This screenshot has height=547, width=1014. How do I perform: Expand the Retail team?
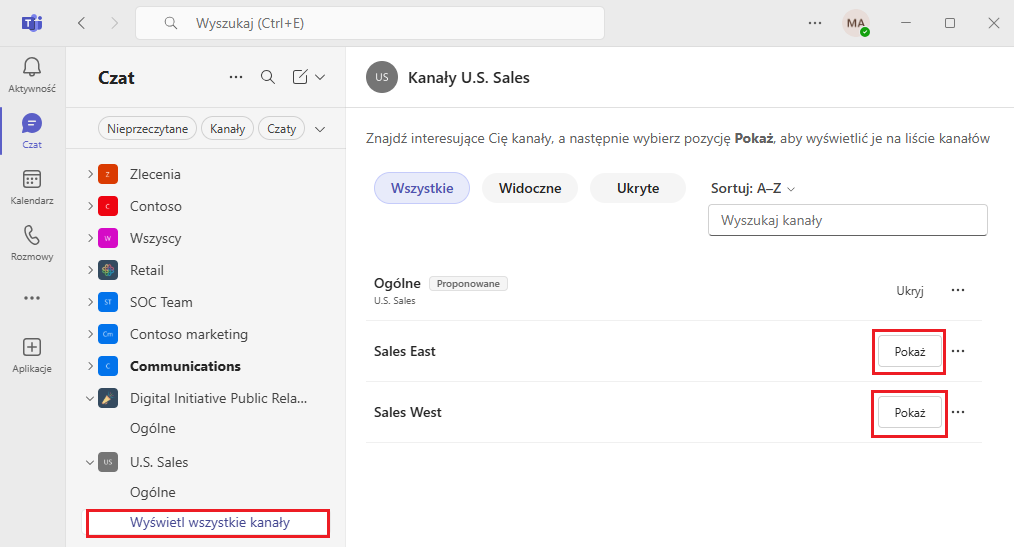(x=90, y=270)
